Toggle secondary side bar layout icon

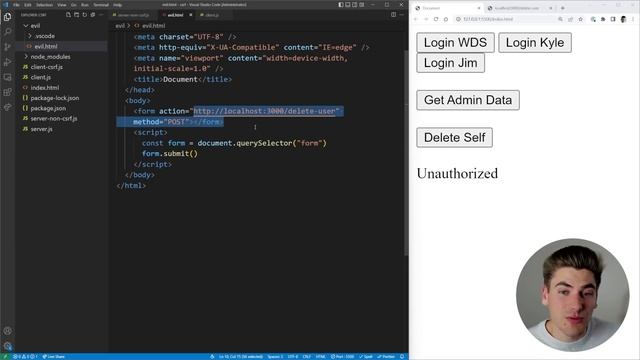pos(355,5)
